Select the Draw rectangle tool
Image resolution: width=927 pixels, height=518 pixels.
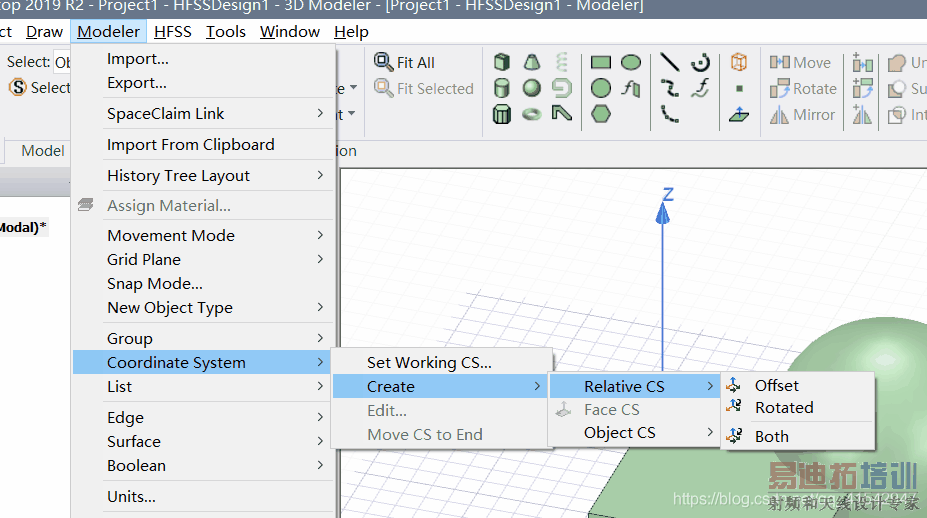(x=601, y=63)
